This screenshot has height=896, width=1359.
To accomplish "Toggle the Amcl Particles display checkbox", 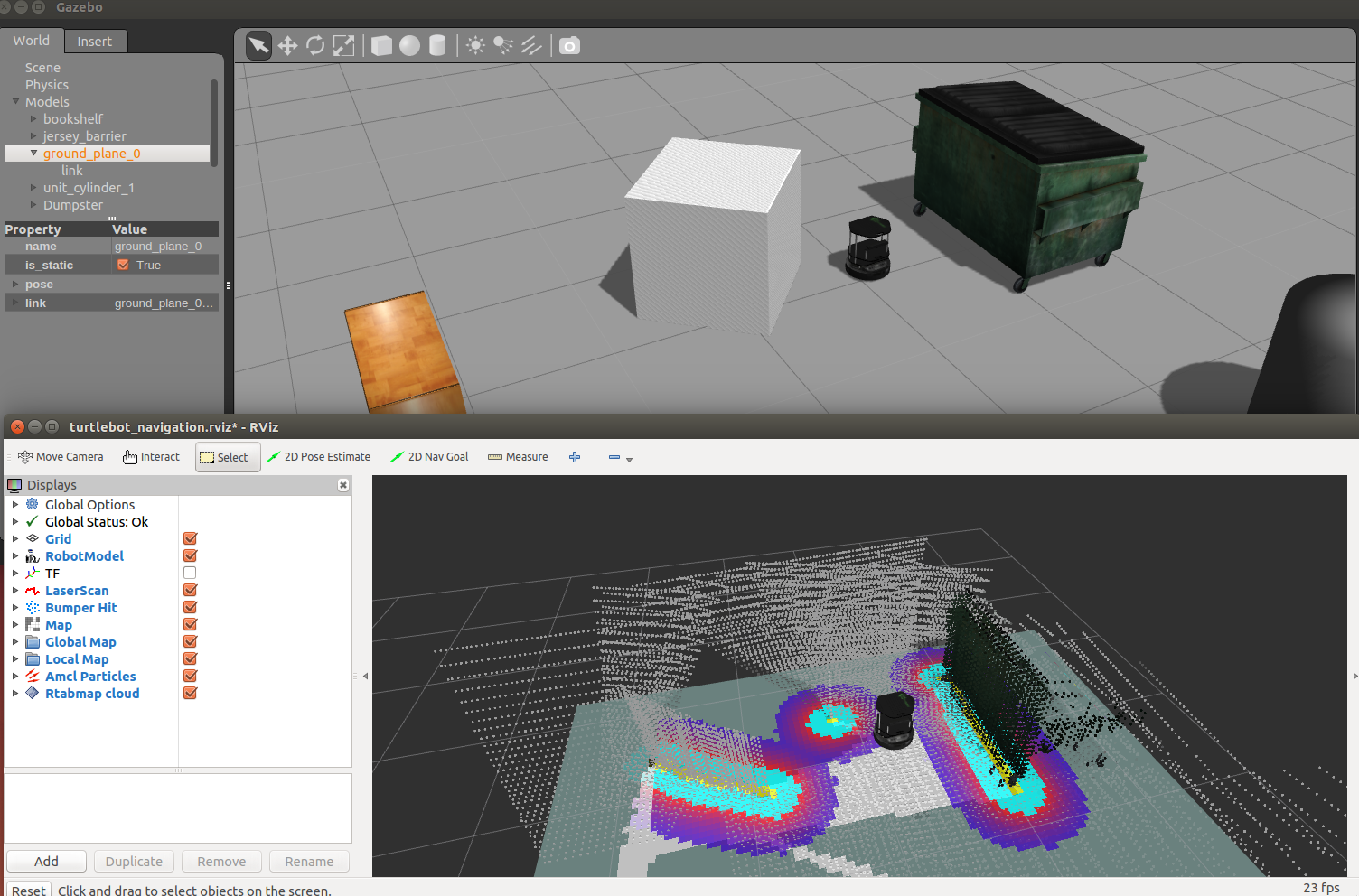I will [190, 676].
